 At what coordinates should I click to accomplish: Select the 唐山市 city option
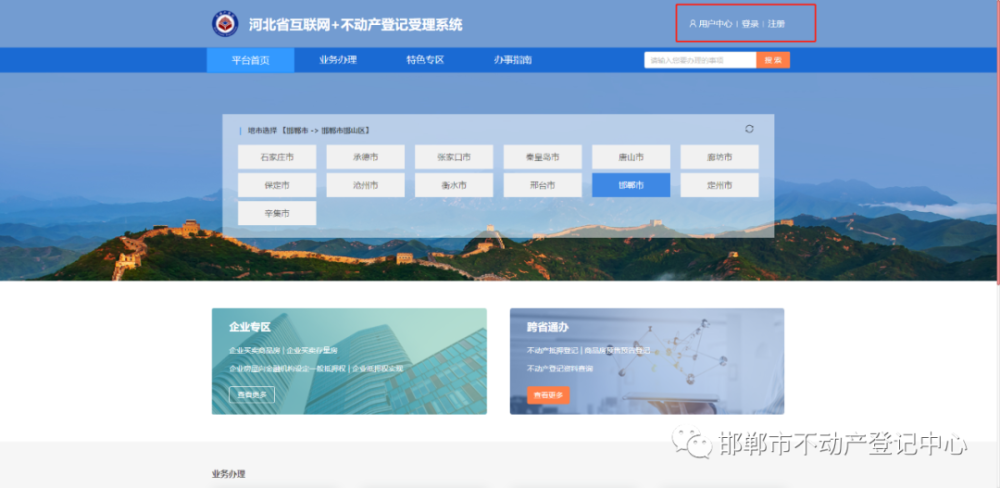631,157
